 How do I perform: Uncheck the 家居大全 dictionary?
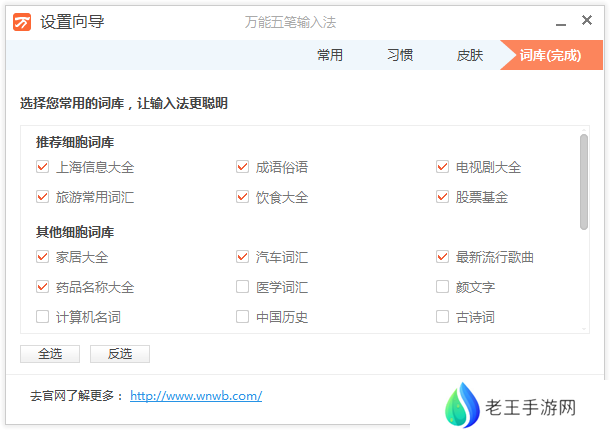[42, 256]
